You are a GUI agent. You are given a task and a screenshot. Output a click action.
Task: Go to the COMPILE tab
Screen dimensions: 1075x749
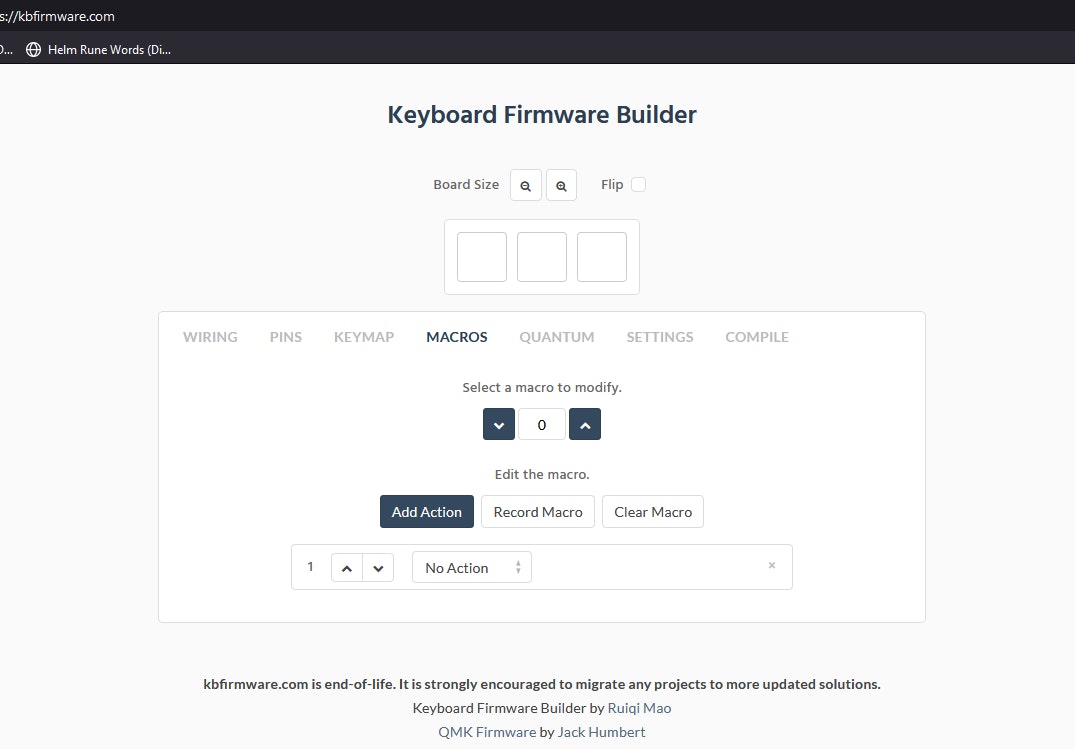(x=757, y=337)
